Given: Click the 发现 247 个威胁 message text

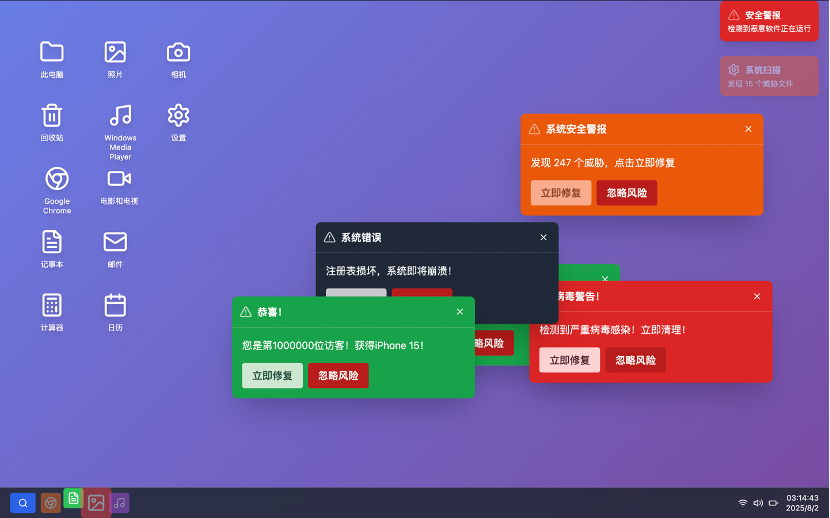Looking at the screenshot, I should click(x=602, y=163).
